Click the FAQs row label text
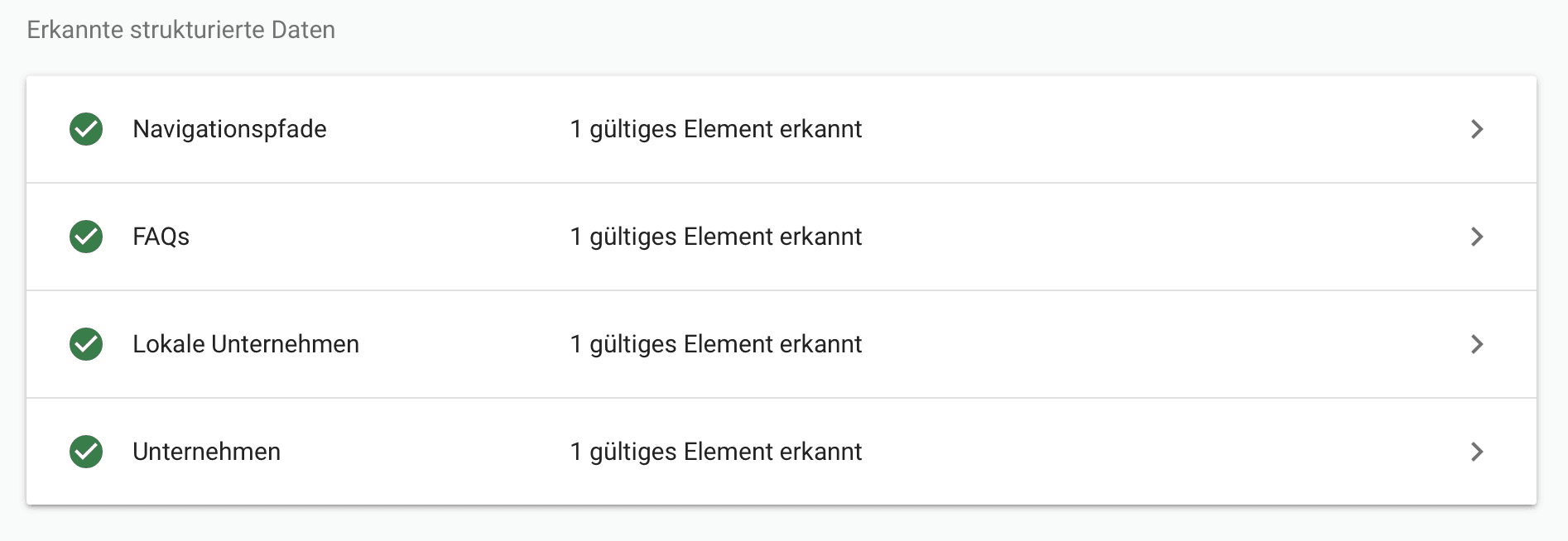 click(x=160, y=237)
